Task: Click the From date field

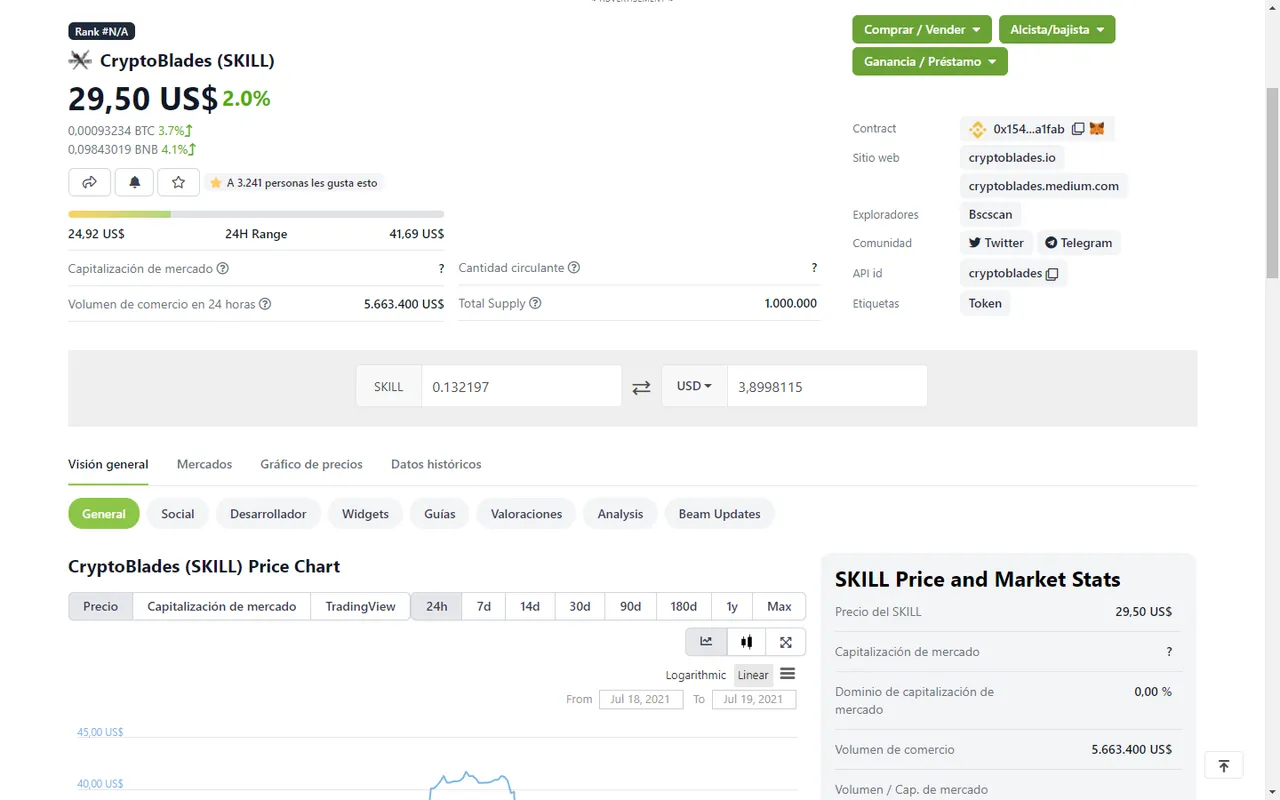Action: coord(640,699)
